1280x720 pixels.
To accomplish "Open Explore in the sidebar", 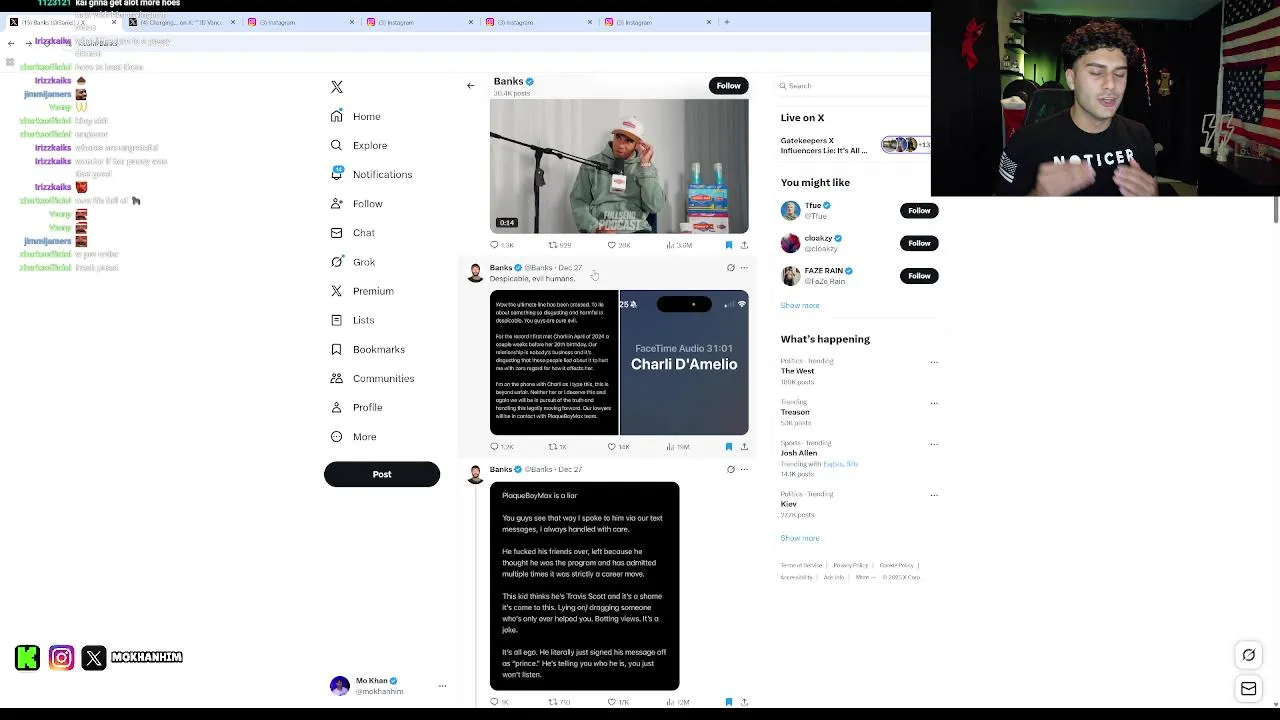I will pyautogui.click(x=358, y=145).
